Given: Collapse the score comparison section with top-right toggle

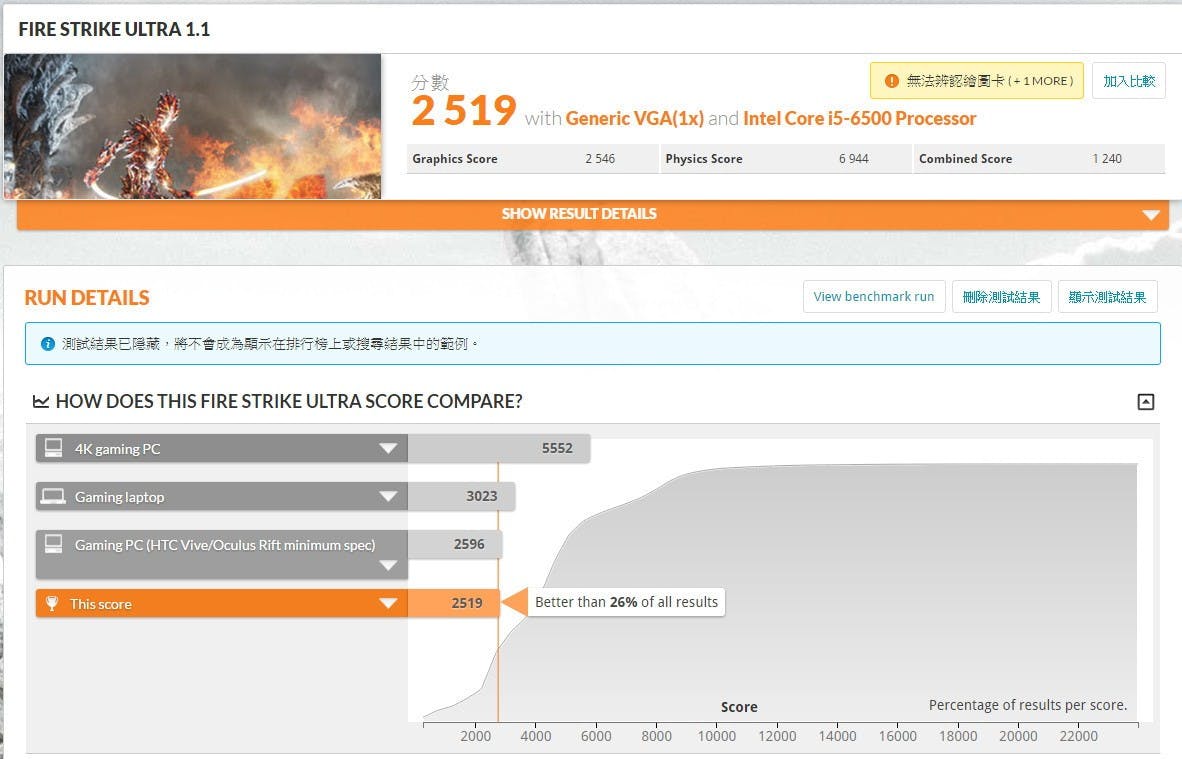Looking at the screenshot, I should [1146, 402].
